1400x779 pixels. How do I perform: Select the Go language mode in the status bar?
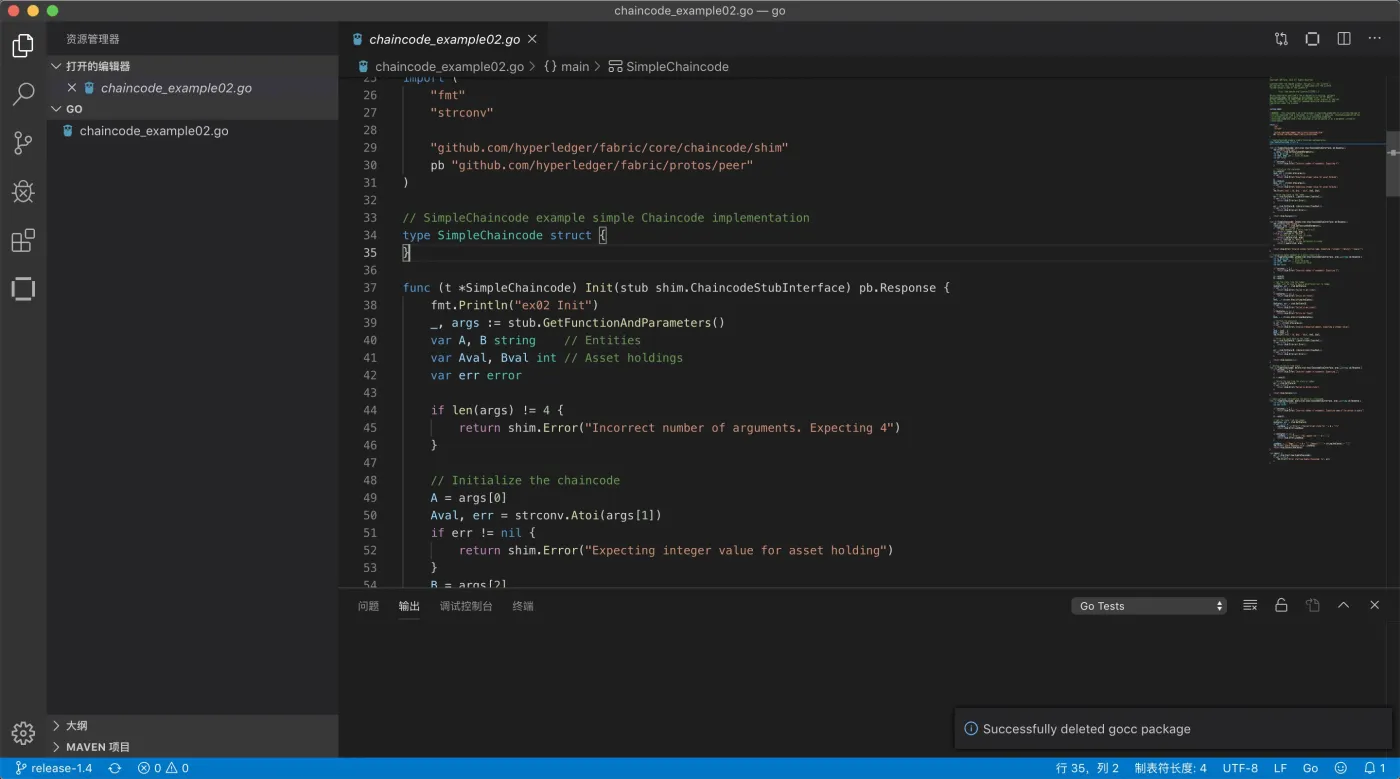pos(1310,768)
